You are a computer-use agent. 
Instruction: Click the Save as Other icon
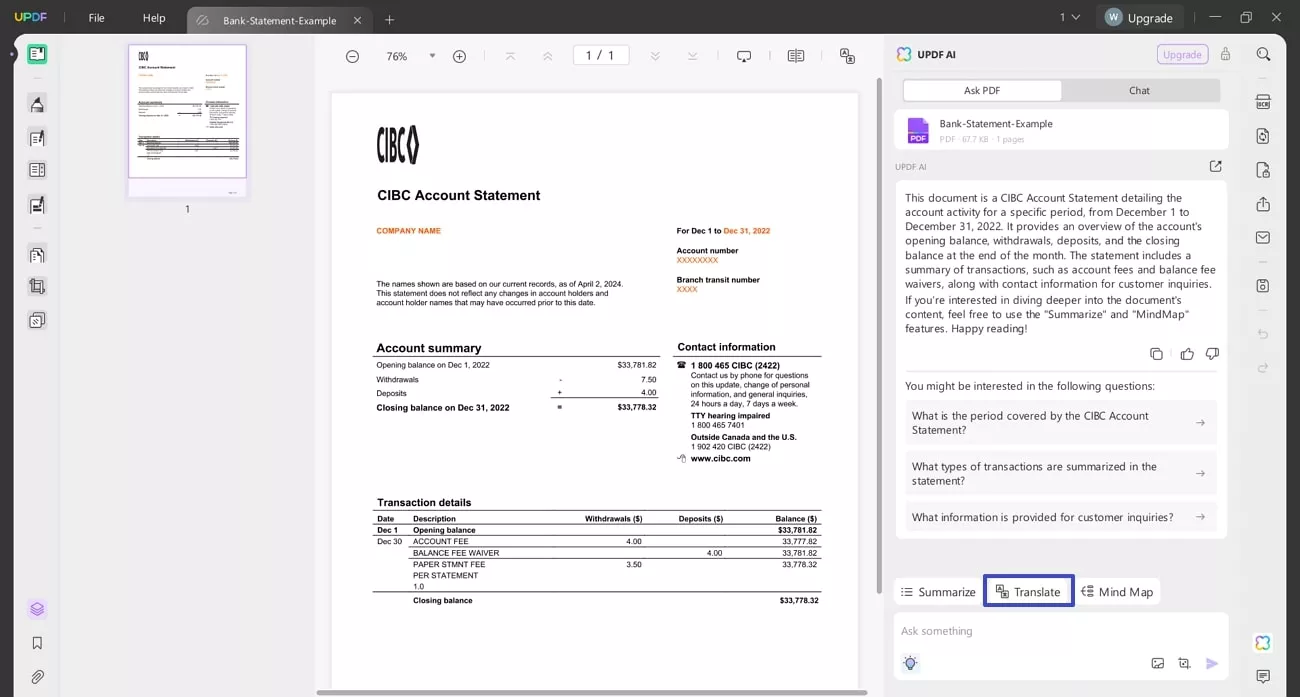pos(1263,286)
